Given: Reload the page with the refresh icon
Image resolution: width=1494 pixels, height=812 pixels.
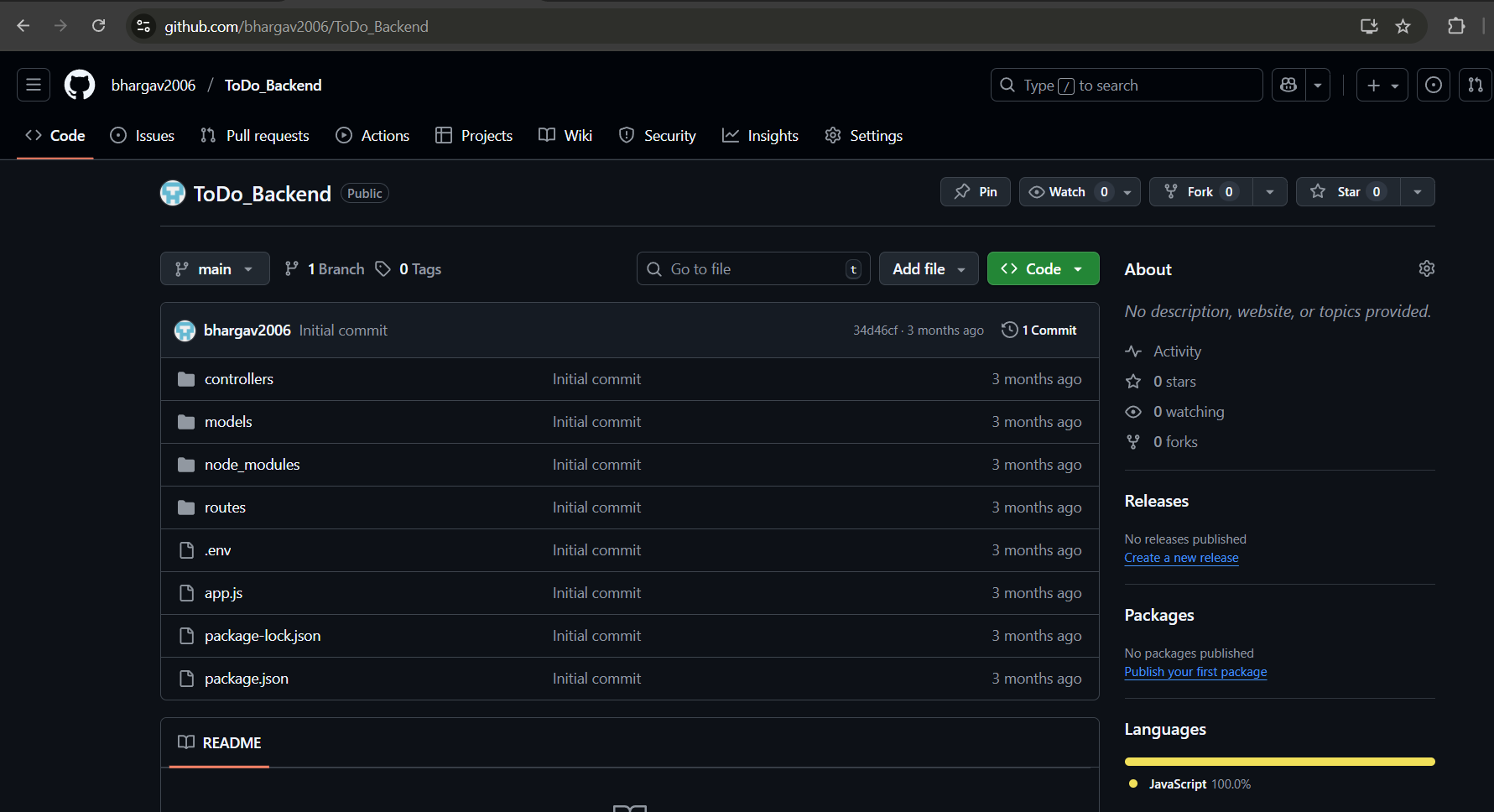Looking at the screenshot, I should coord(98,26).
